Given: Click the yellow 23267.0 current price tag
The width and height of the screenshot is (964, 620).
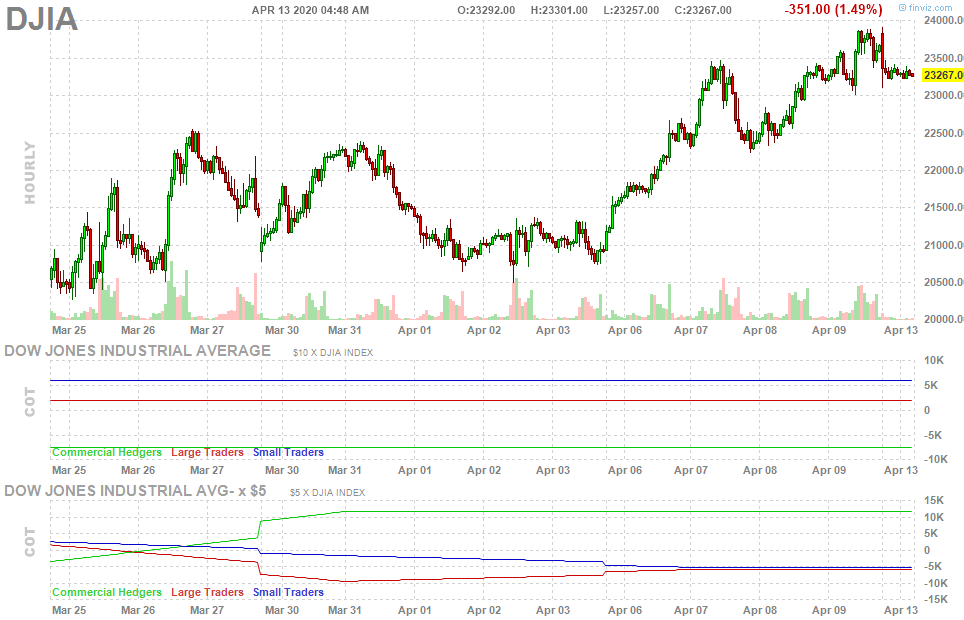Looking at the screenshot, I should click(943, 75).
